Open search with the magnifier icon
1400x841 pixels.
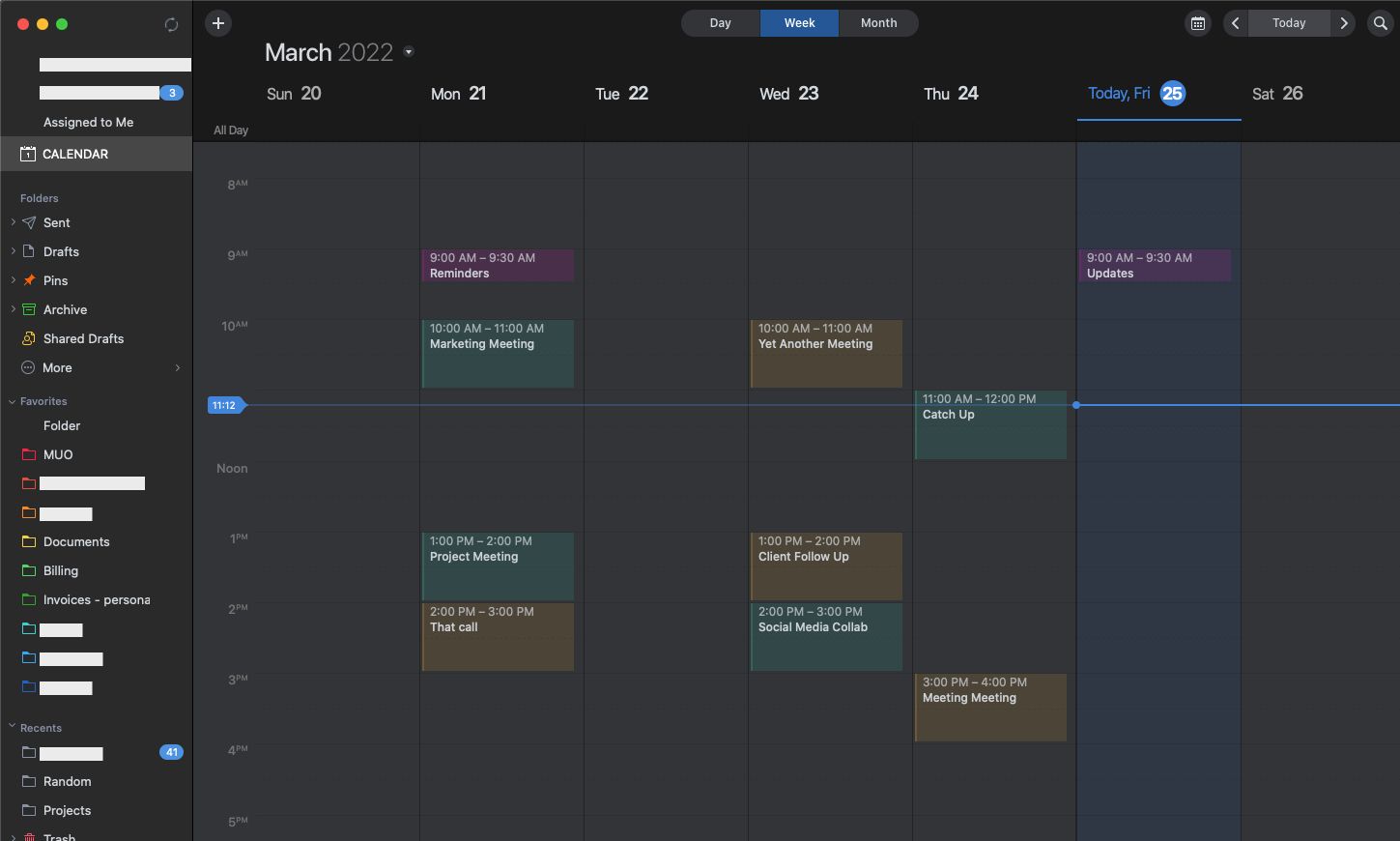pyautogui.click(x=1380, y=22)
